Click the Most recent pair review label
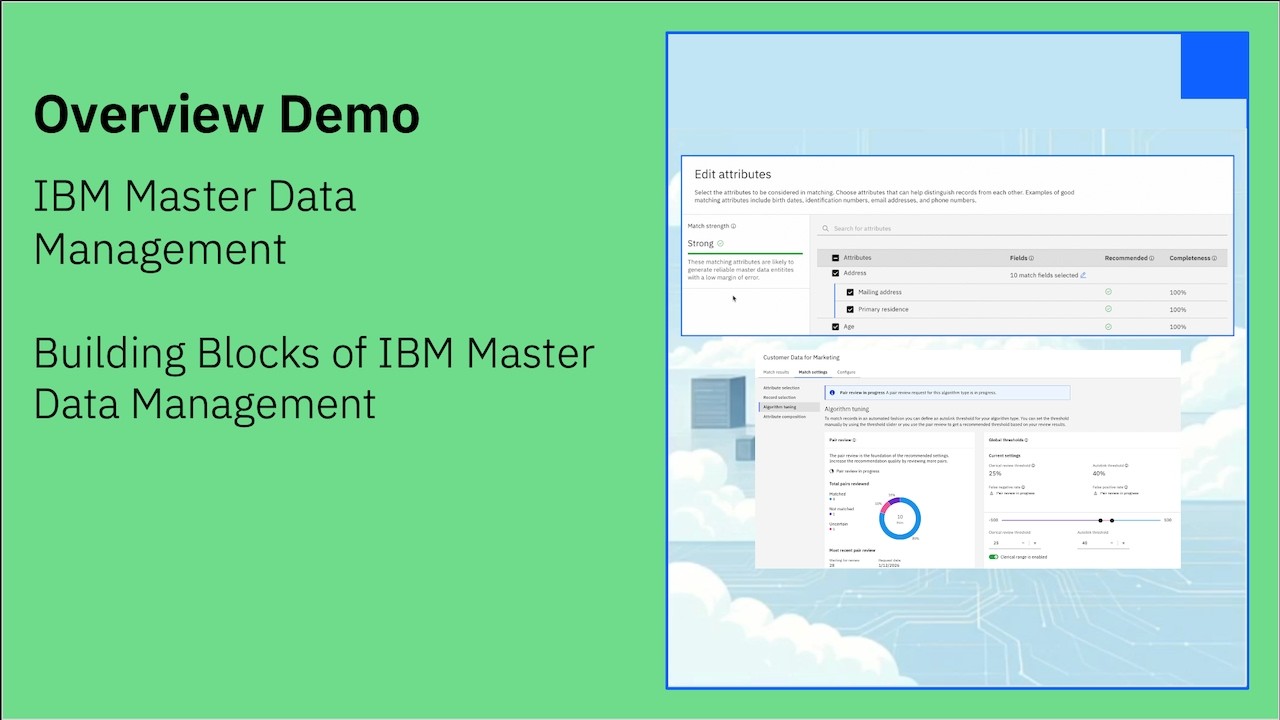This screenshot has height=720, width=1280. click(852, 550)
